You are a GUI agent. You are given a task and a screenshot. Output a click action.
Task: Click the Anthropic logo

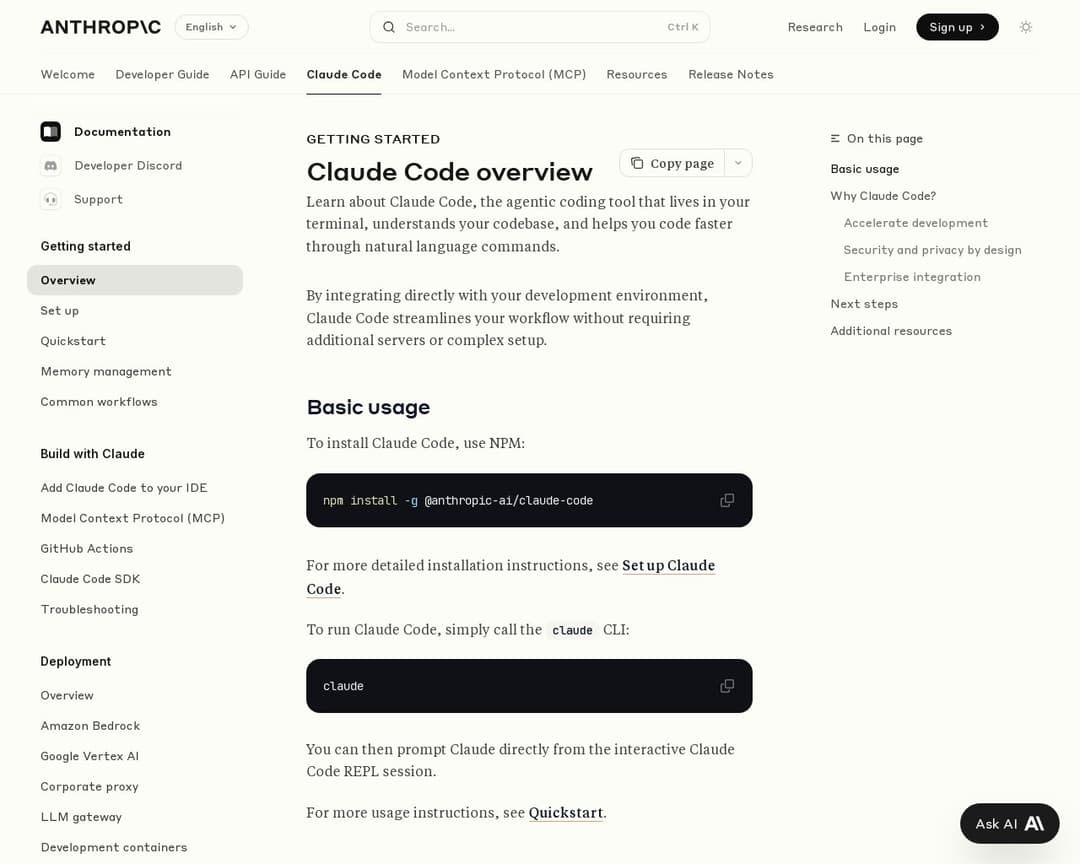[x=101, y=27]
